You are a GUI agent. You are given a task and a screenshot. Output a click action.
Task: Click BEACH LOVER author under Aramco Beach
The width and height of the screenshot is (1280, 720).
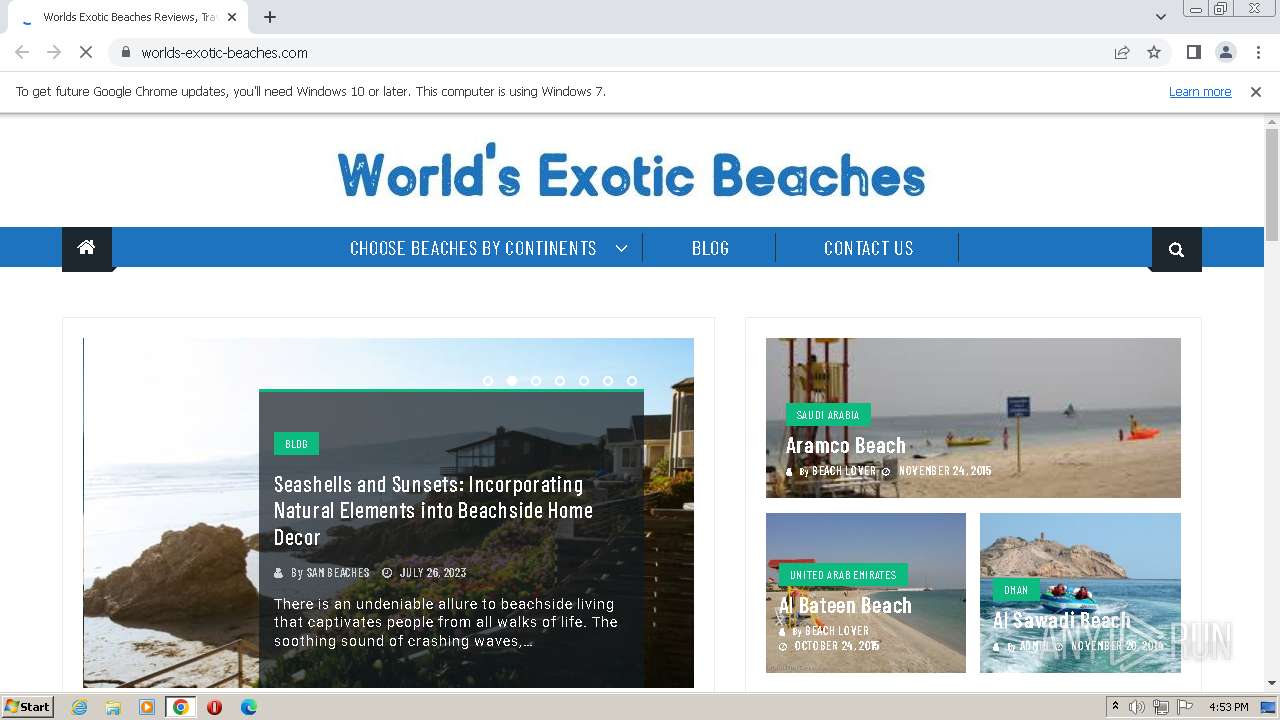(844, 471)
